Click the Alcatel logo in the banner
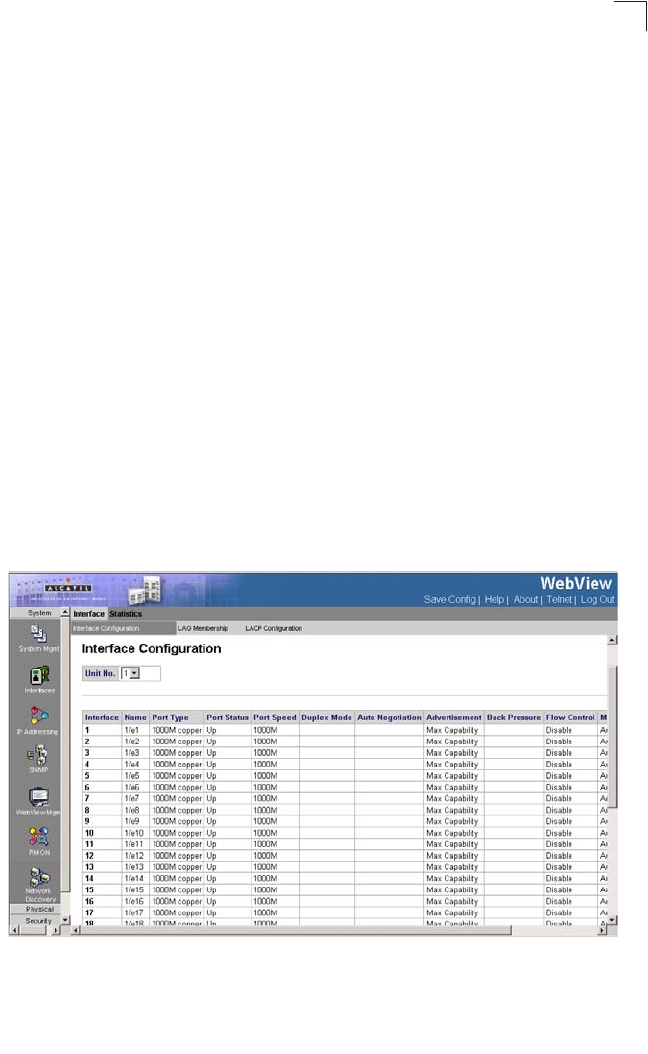 [68, 587]
